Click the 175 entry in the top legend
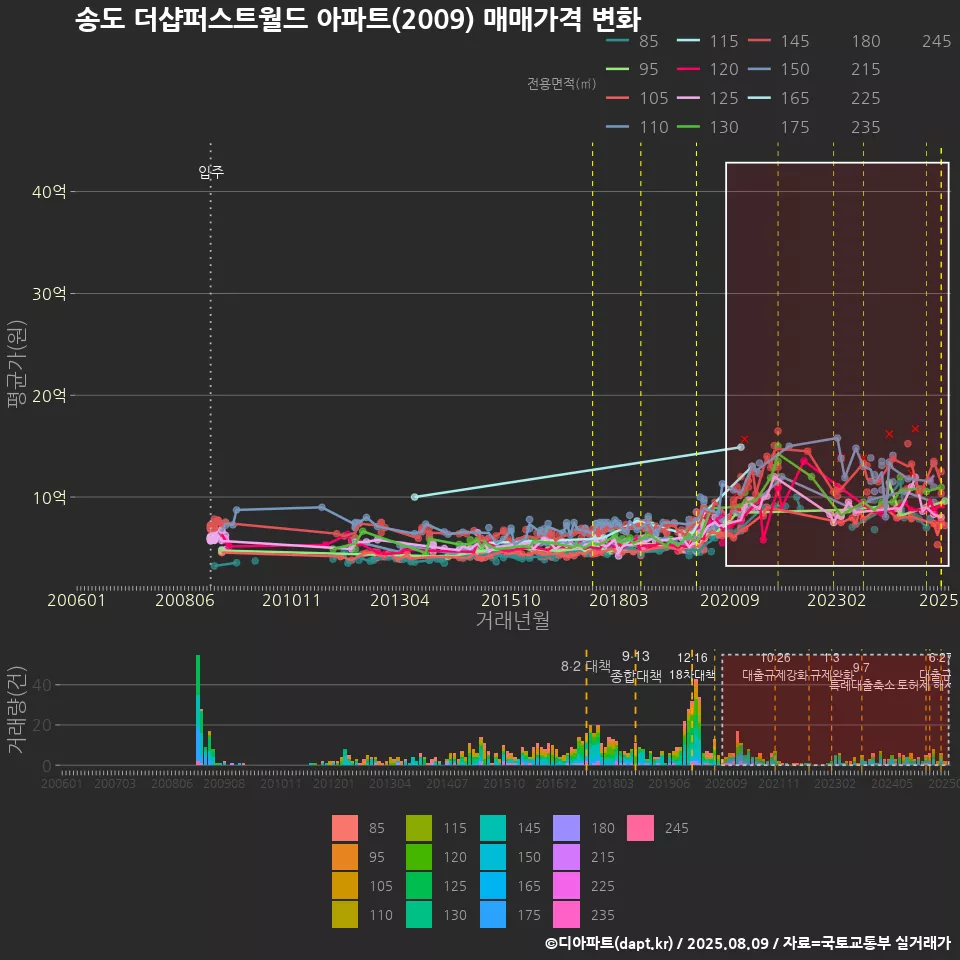The width and height of the screenshot is (960, 960). (795, 127)
